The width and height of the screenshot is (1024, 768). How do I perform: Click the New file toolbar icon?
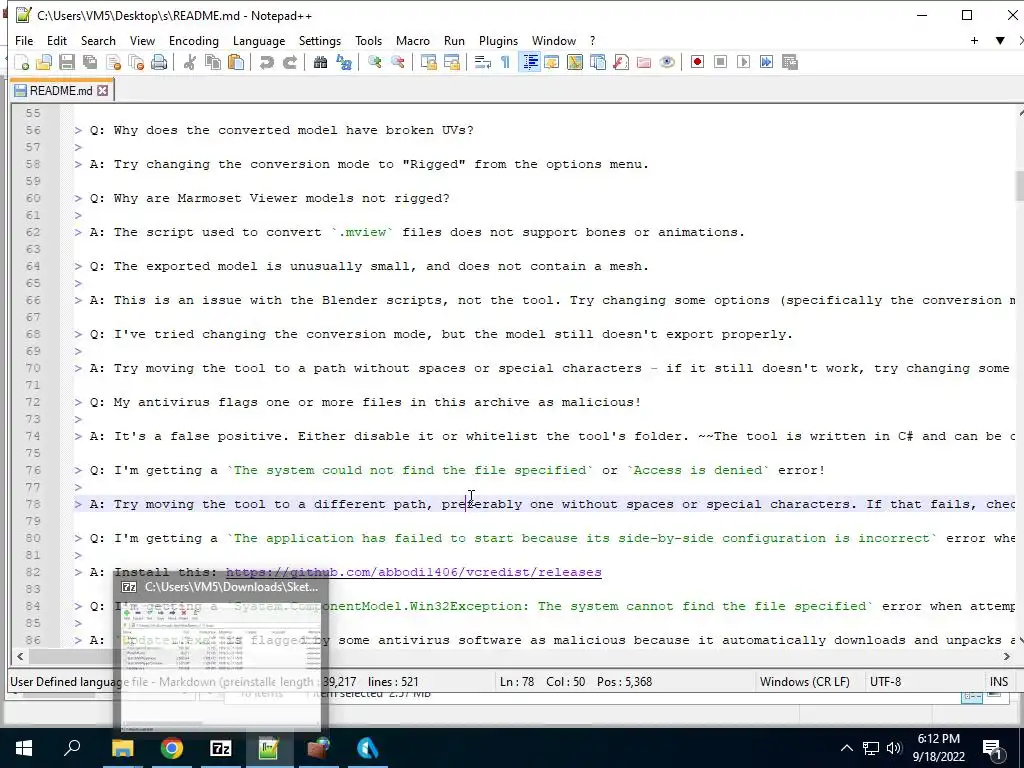[22, 62]
